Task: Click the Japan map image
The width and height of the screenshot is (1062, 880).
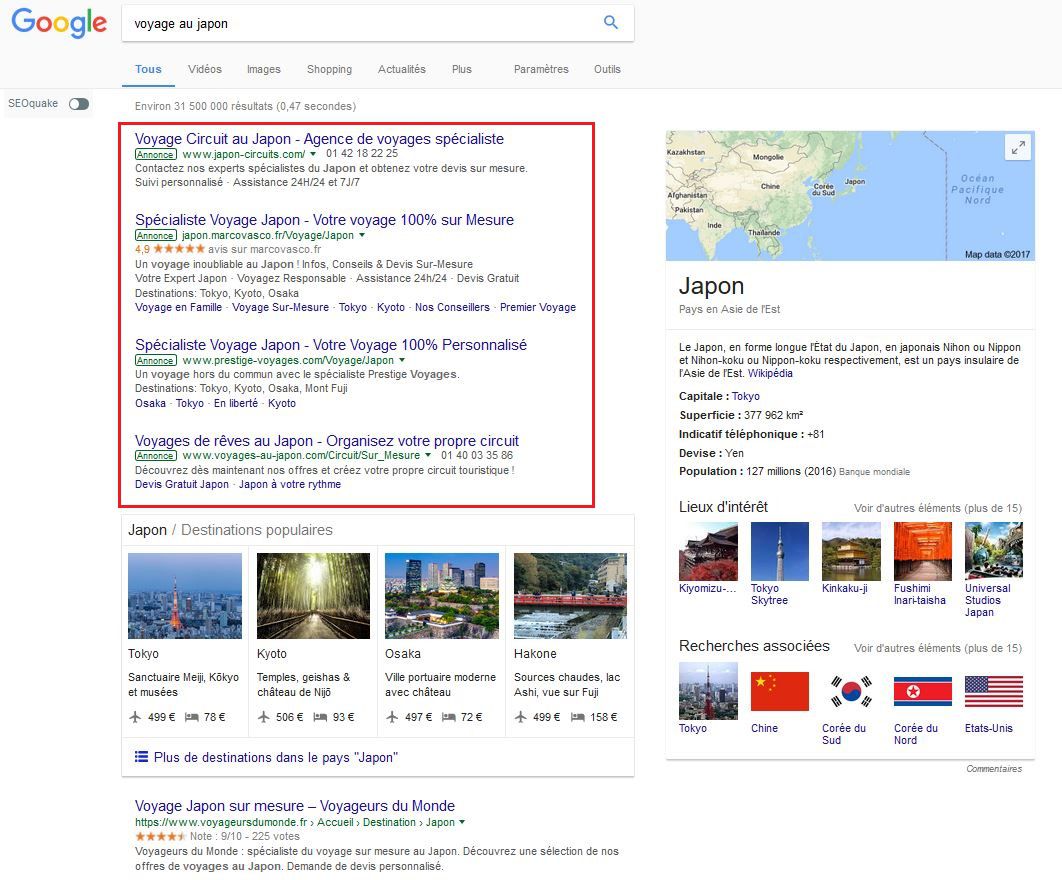Action: coord(850,195)
